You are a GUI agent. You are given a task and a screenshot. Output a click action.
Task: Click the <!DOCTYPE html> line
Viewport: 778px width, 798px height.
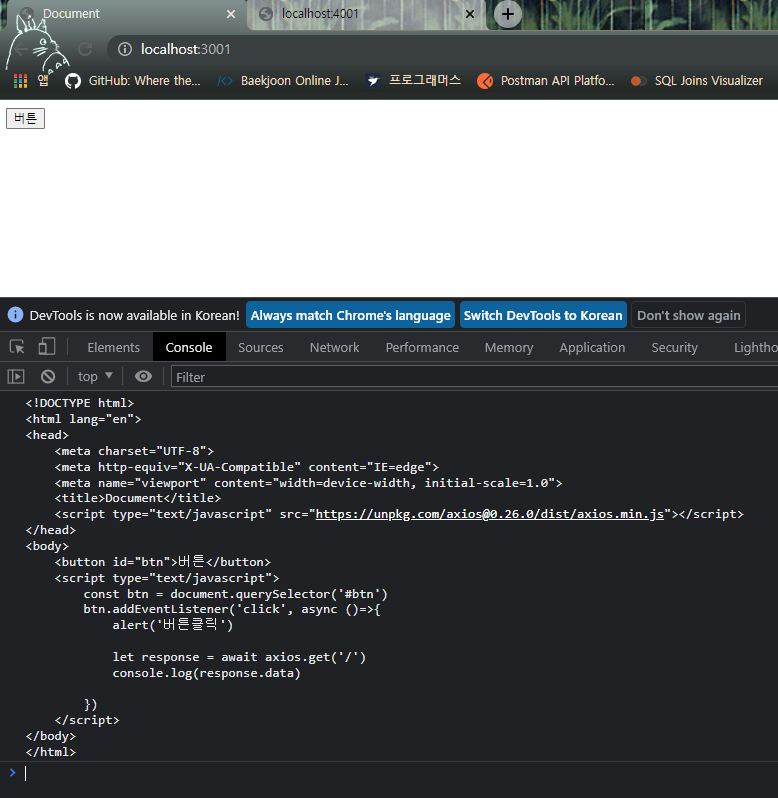(80, 403)
